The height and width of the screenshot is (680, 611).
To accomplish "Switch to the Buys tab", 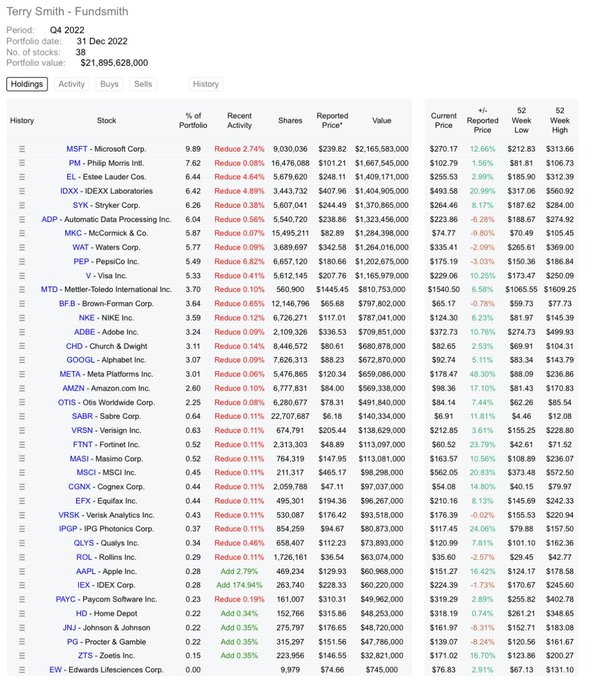I will pos(109,84).
